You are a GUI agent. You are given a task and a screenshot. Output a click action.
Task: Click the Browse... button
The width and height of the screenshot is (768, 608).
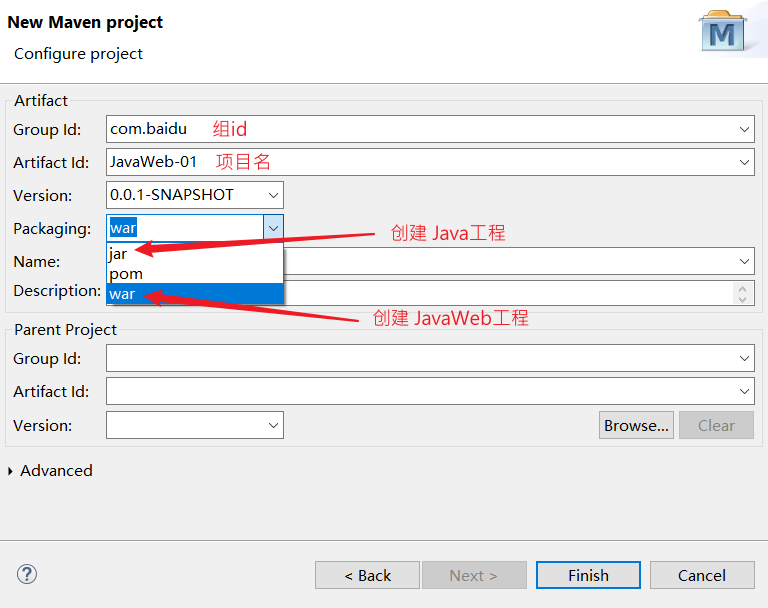(x=636, y=425)
